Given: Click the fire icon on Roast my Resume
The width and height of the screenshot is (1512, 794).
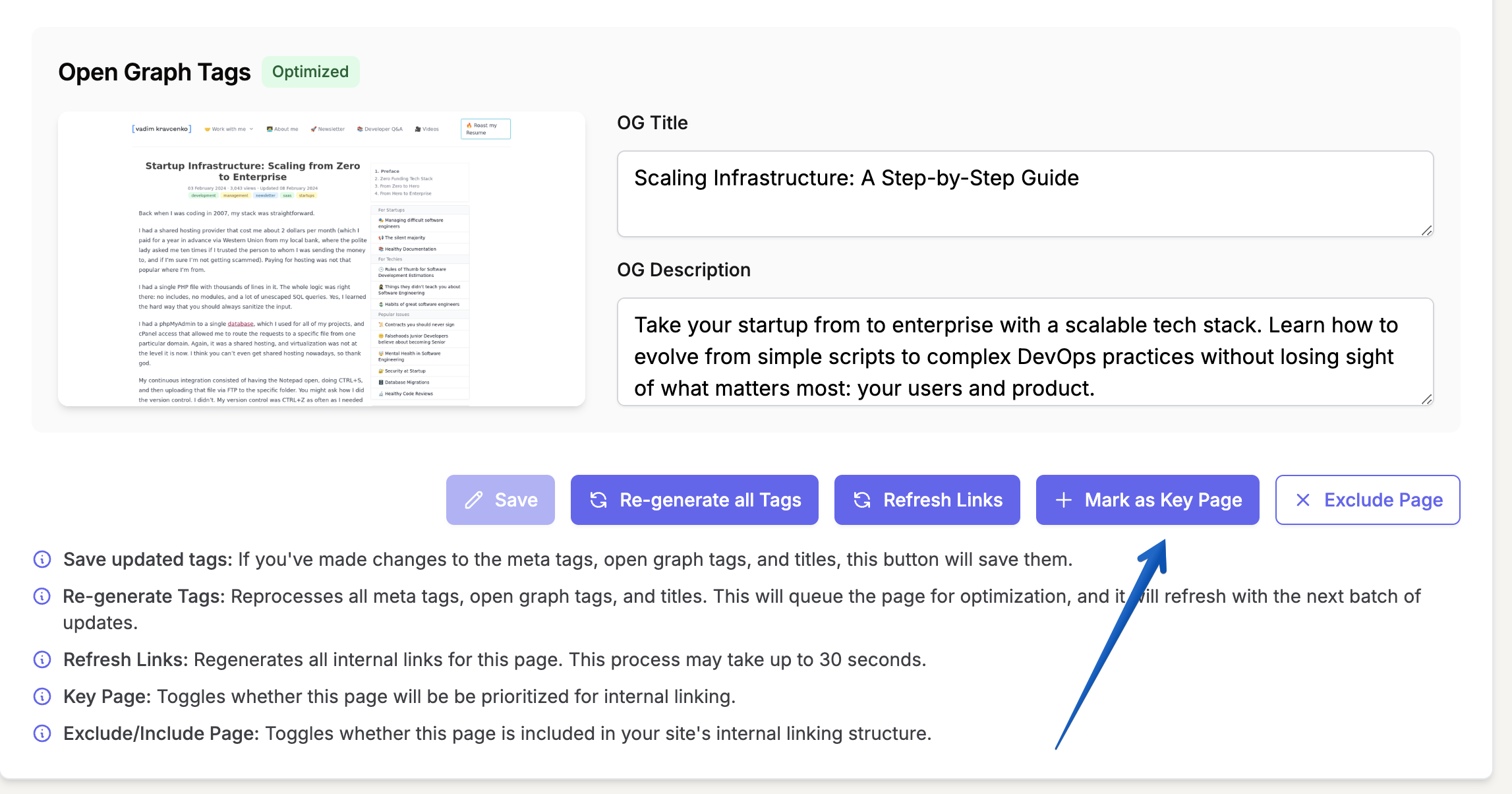Looking at the screenshot, I should point(469,125).
